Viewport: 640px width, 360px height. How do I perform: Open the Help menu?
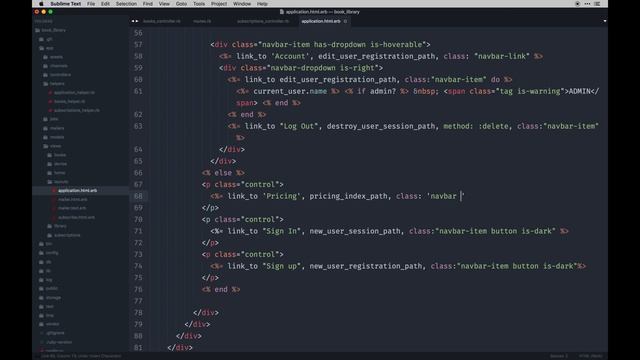(x=262, y=4)
